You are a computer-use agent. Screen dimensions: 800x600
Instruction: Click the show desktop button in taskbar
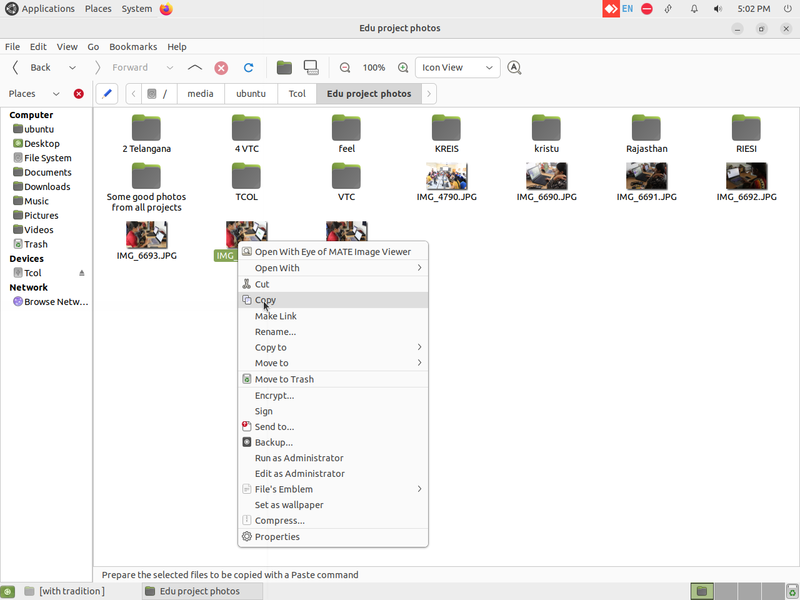[x=8, y=591]
